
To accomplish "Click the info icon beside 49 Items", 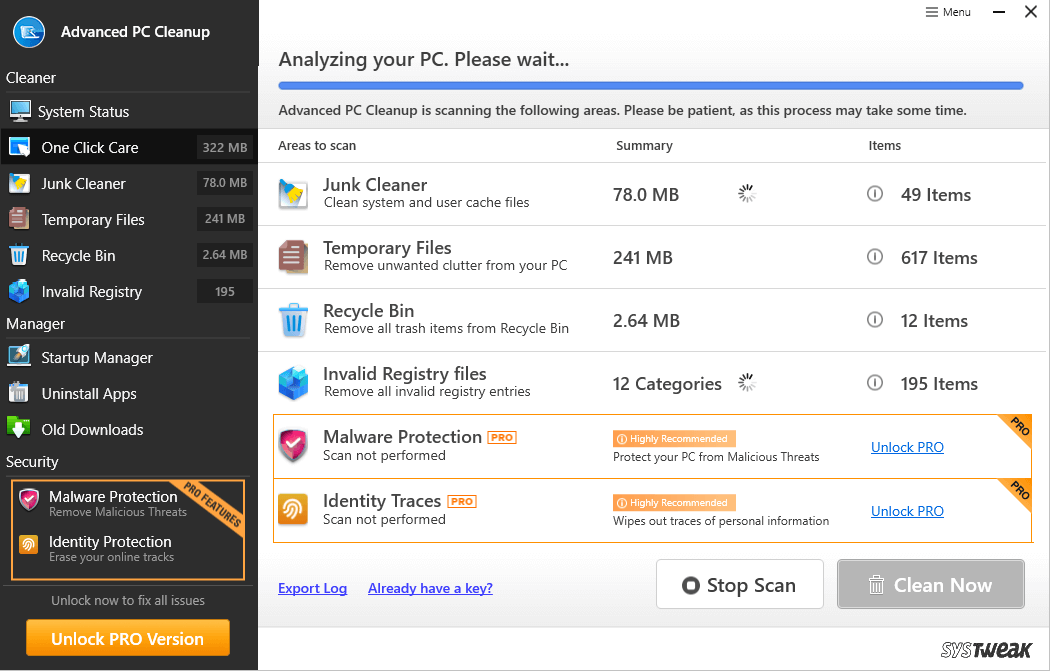I will click(875, 194).
